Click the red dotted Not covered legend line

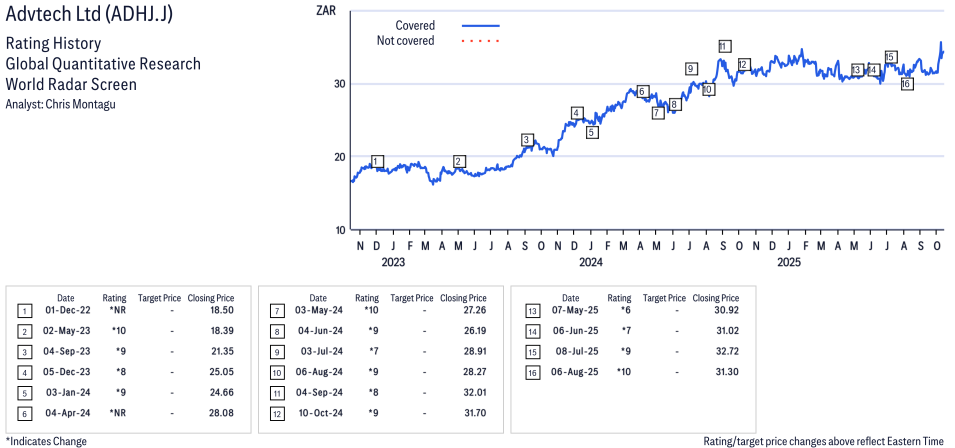tap(480, 41)
